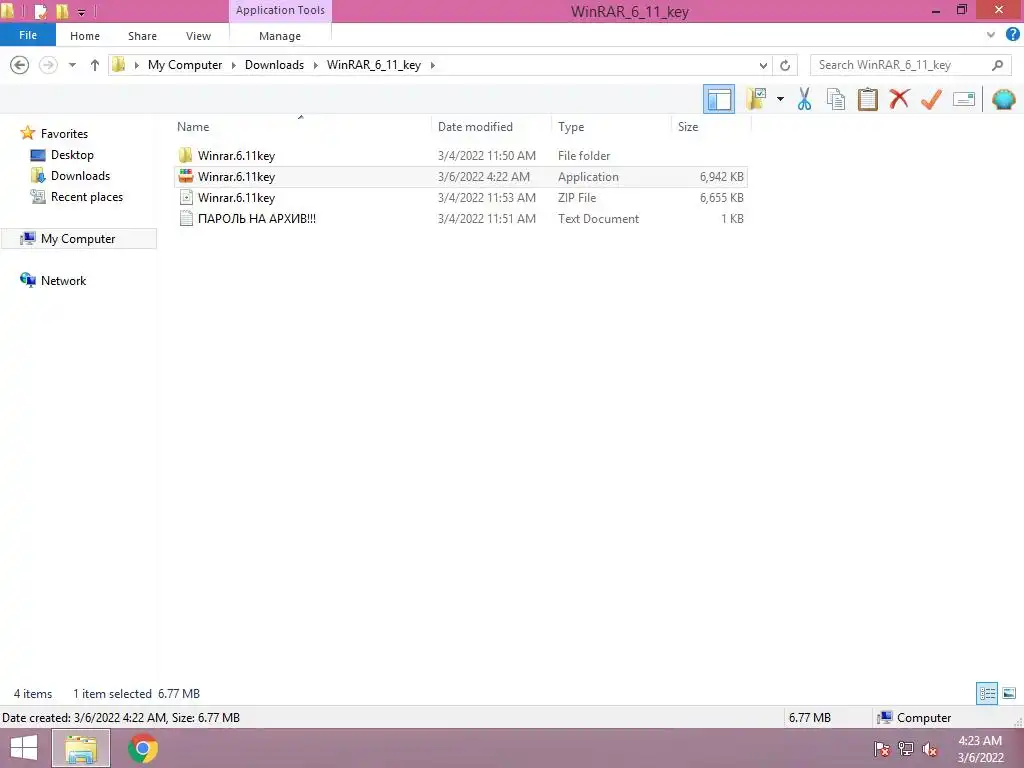Cut the selection with the scissors icon

tap(804, 99)
